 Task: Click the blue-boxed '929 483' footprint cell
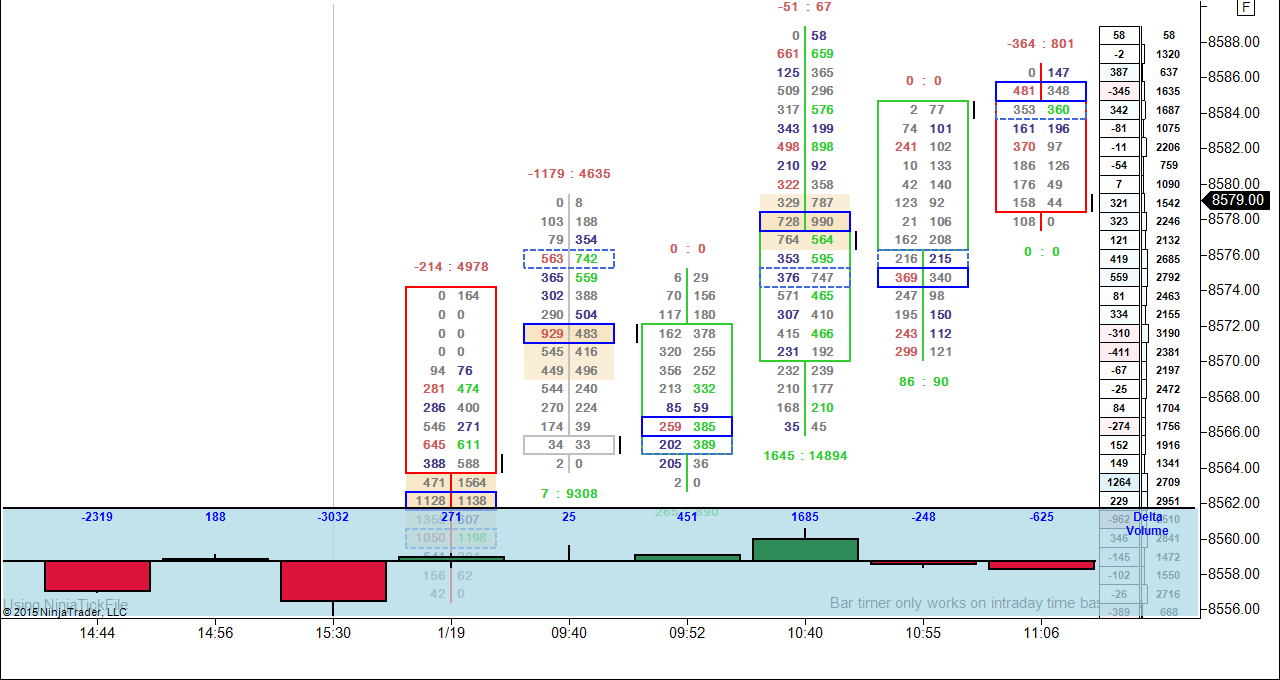point(569,333)
